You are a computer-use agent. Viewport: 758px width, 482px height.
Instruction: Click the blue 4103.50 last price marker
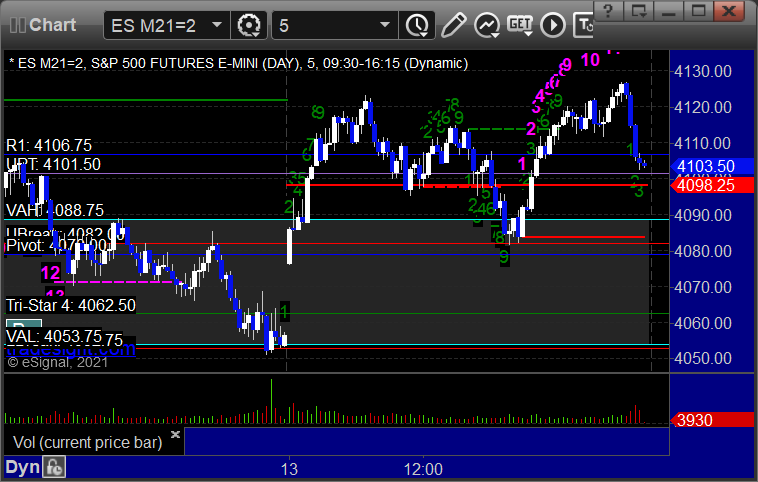(712, 166)
